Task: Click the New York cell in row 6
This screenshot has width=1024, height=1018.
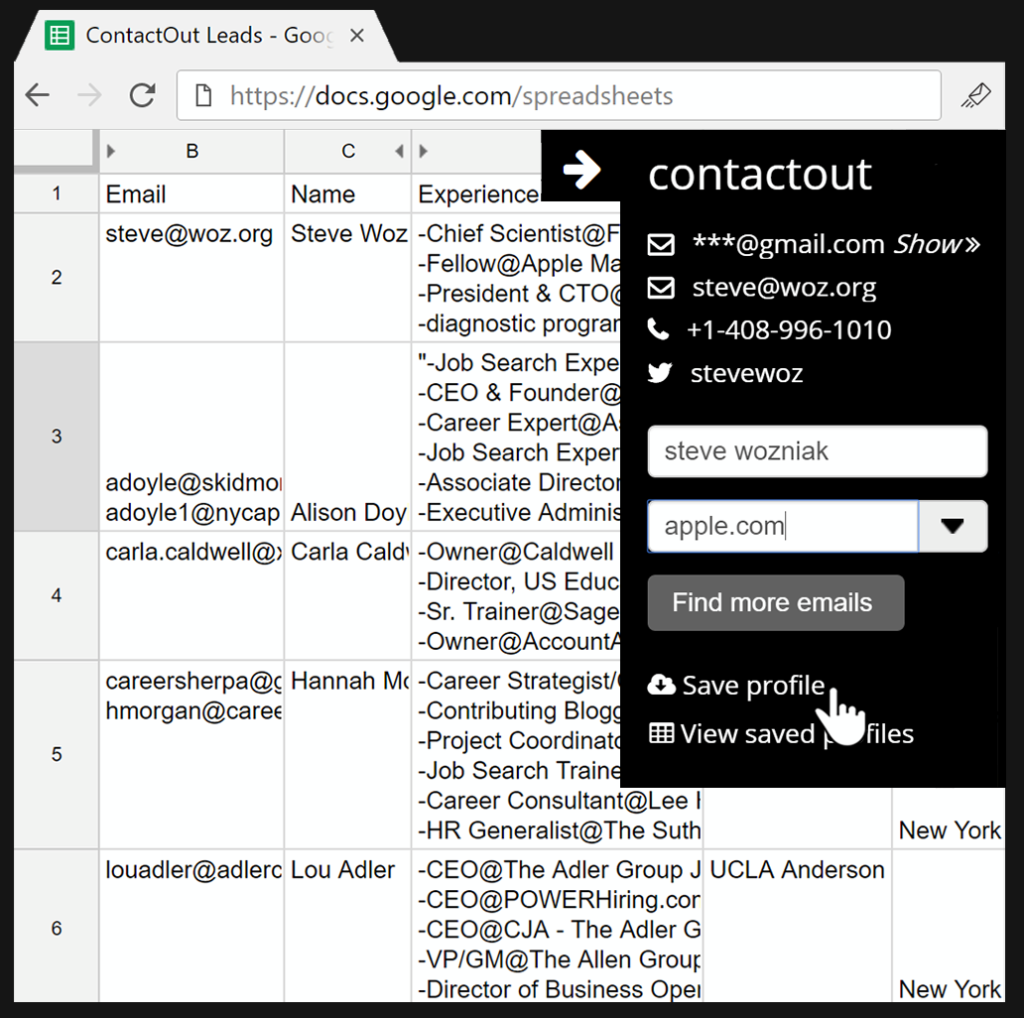Action: (x=949, y=926)
